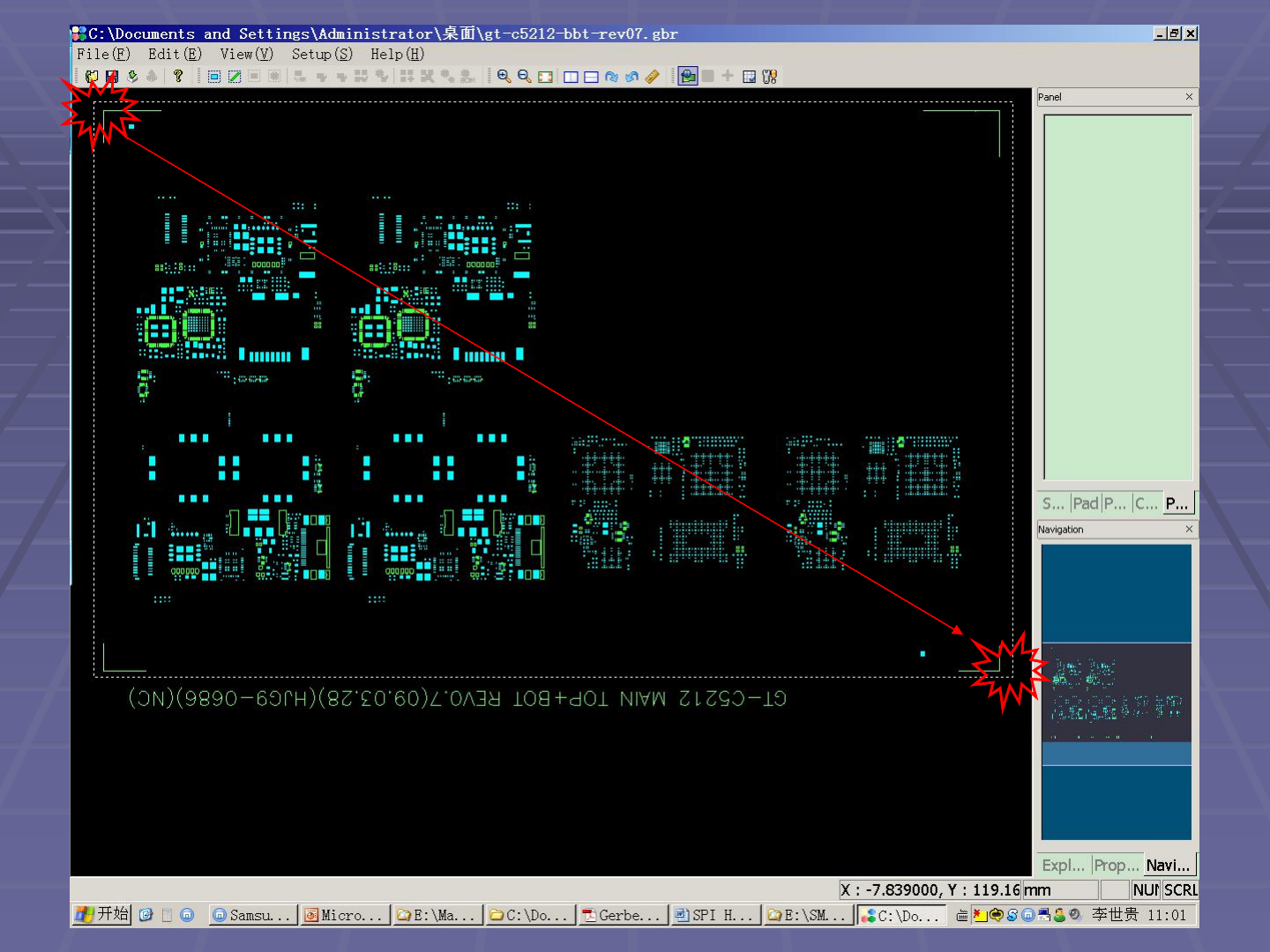The image size is (1270, 952).
Task: Switch to the Navi... tab
Action: coord(1169,866)
